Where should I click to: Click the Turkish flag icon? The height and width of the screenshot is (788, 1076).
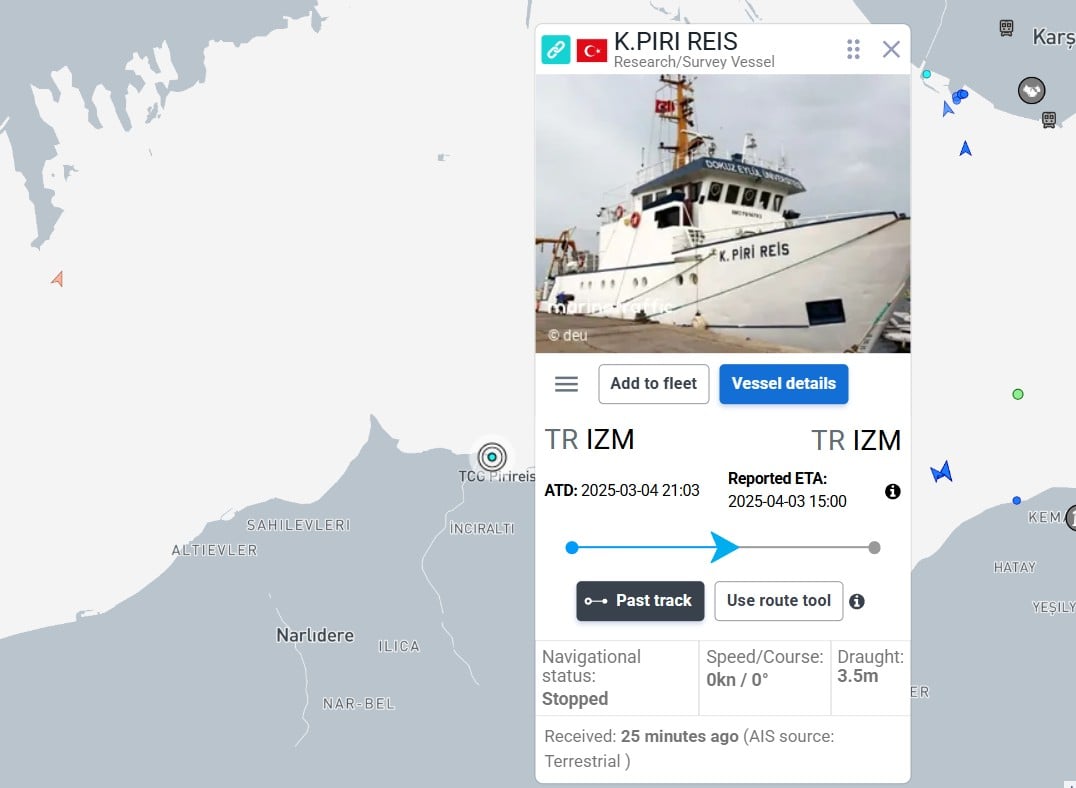pyautogui.click(x=592, y=50)
